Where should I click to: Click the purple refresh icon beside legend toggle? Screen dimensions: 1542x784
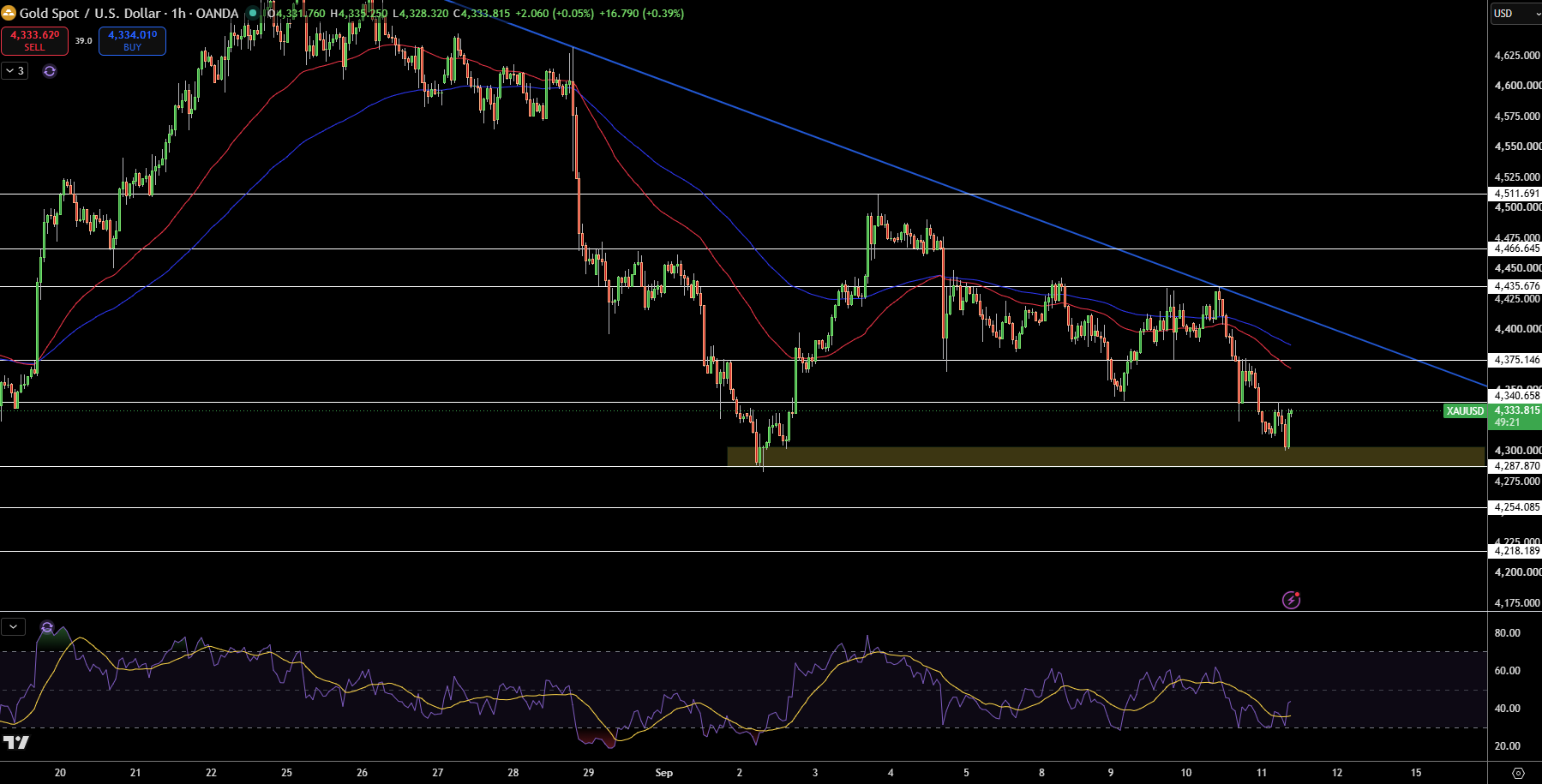click(50, 71)
